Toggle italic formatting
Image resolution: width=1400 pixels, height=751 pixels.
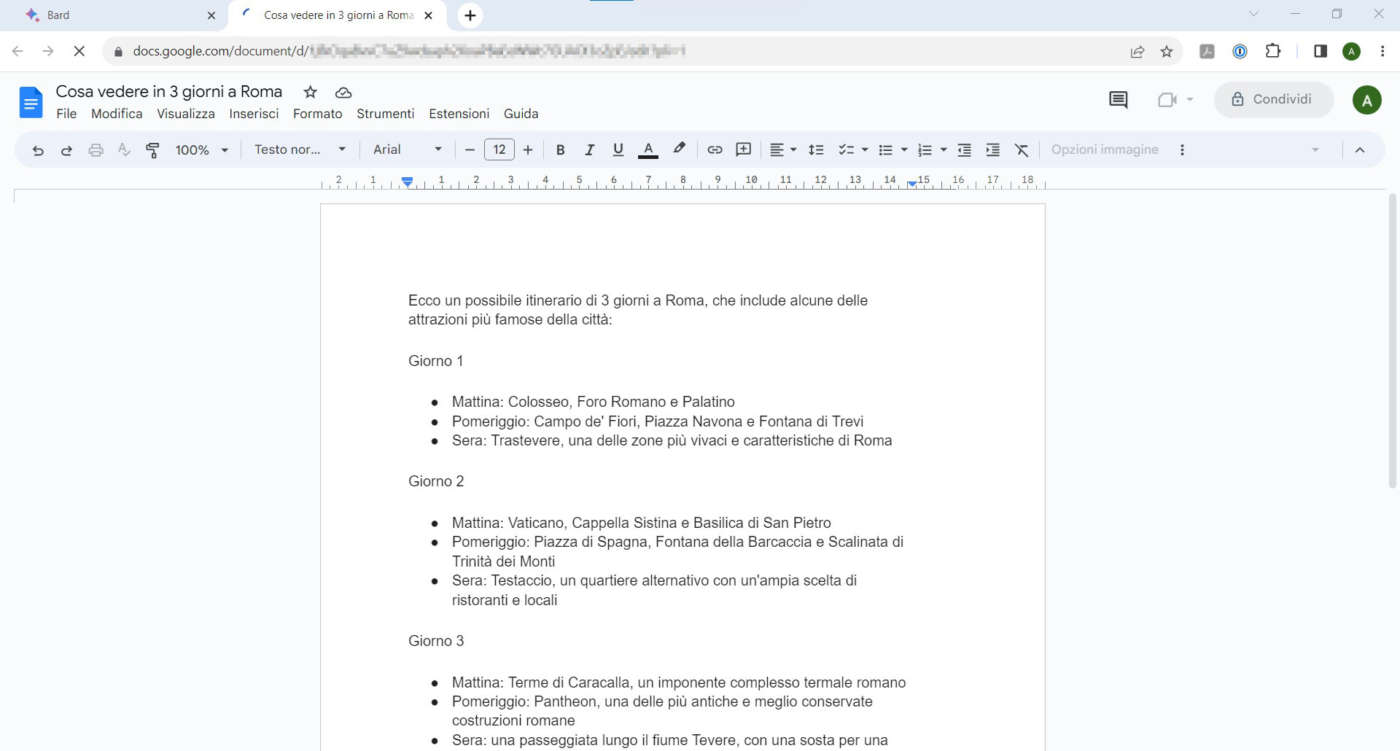click(x=589, y=150)
